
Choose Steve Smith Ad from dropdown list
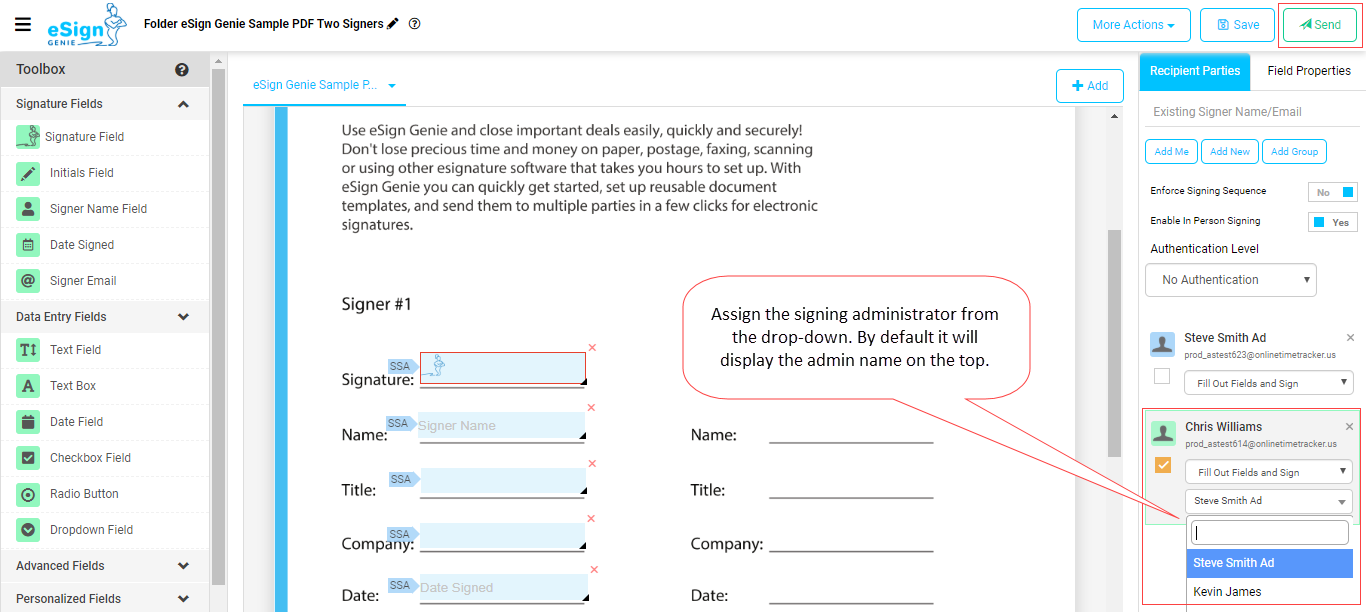click(x=1270, y=563)
